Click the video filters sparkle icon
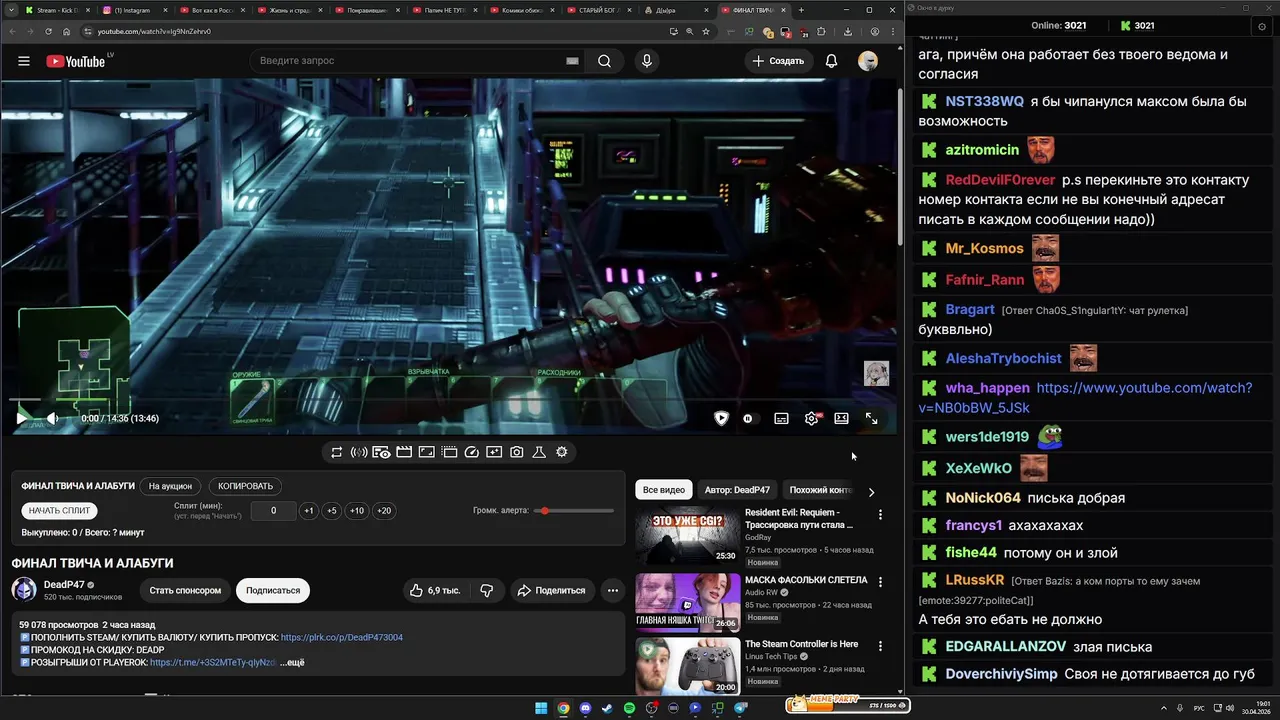This screenshot has height=720, width=1280. point(494,452)
